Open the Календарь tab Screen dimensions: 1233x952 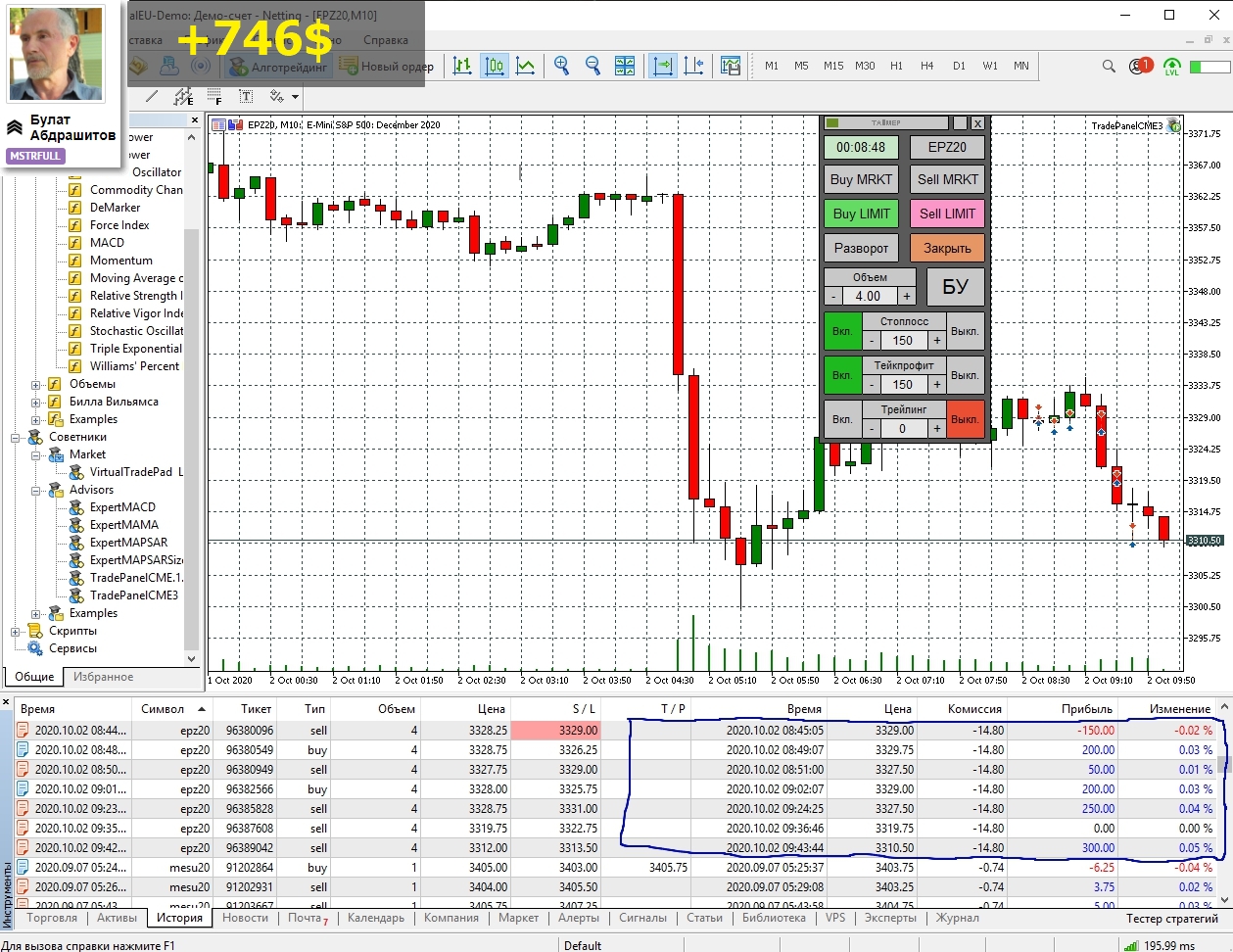click(x=376, y=918)
